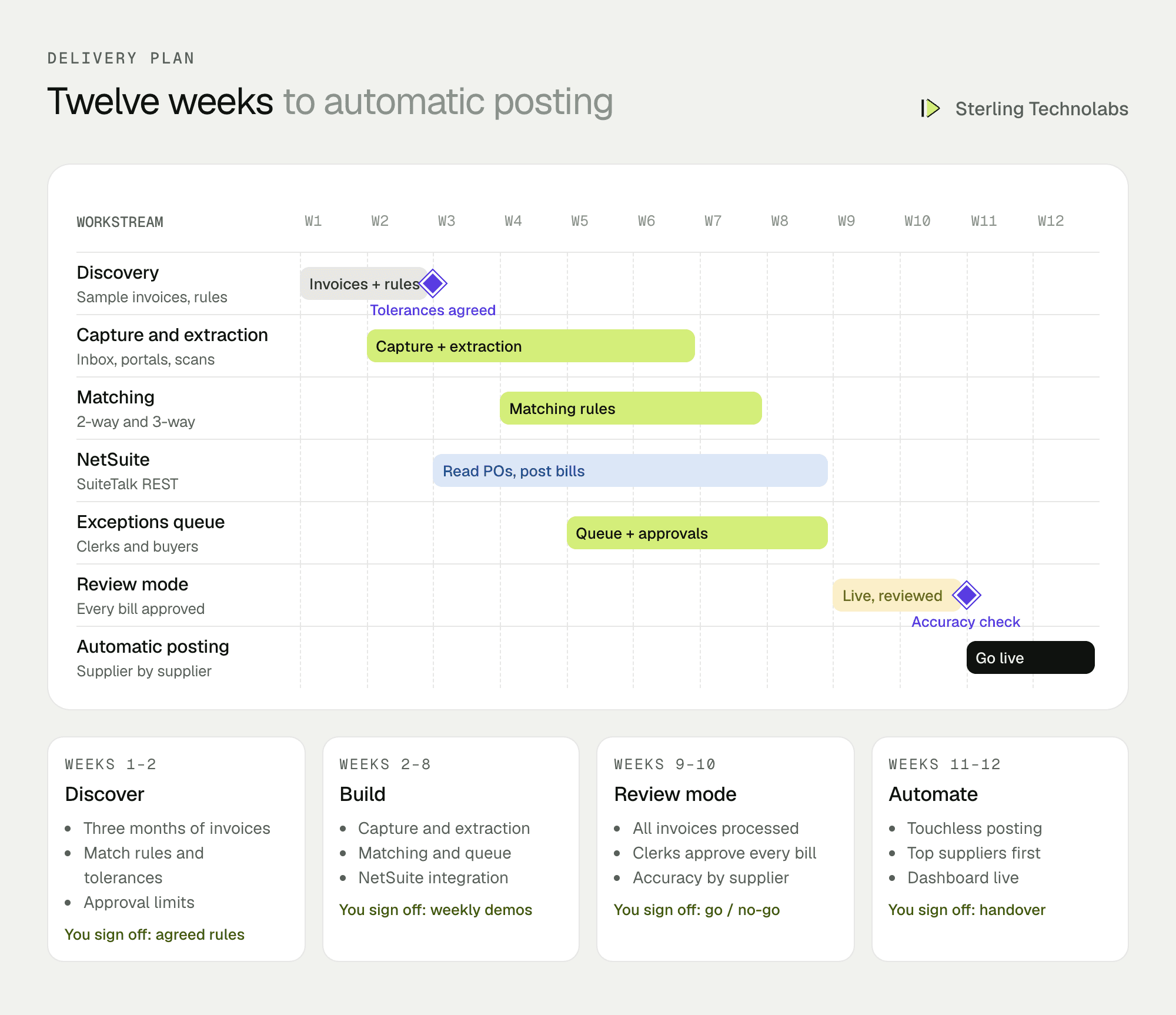Click the W9 column header

pos(847,221)
